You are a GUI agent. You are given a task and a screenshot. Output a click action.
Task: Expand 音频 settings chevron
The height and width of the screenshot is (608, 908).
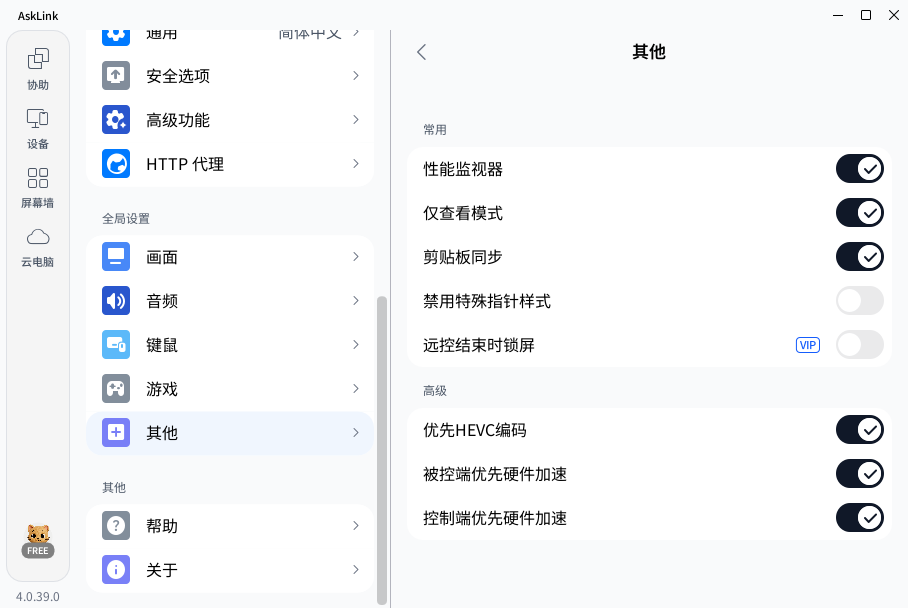point(356,301)
